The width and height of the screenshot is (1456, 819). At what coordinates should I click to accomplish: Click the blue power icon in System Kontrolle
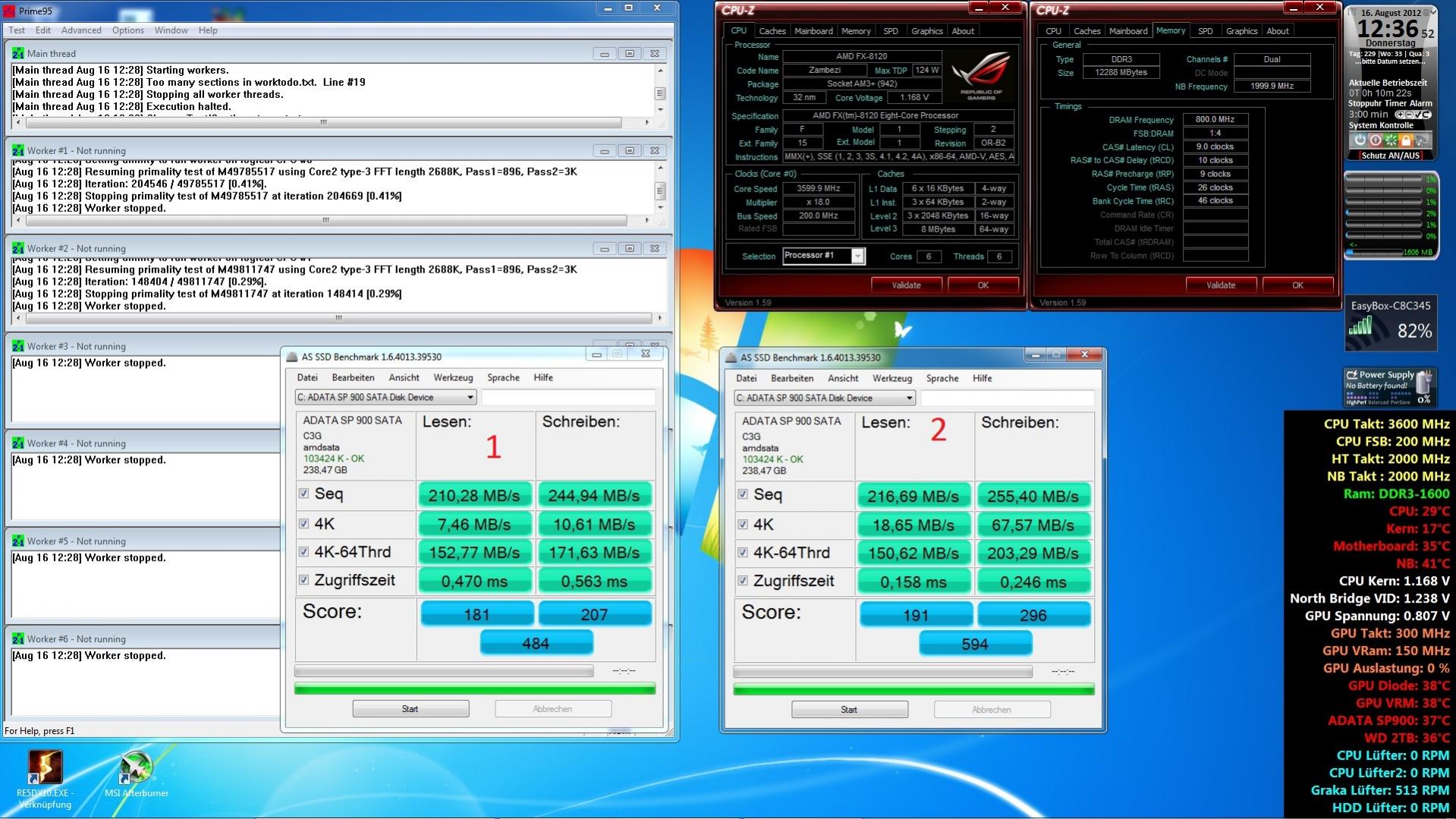tap(1360, 140)
